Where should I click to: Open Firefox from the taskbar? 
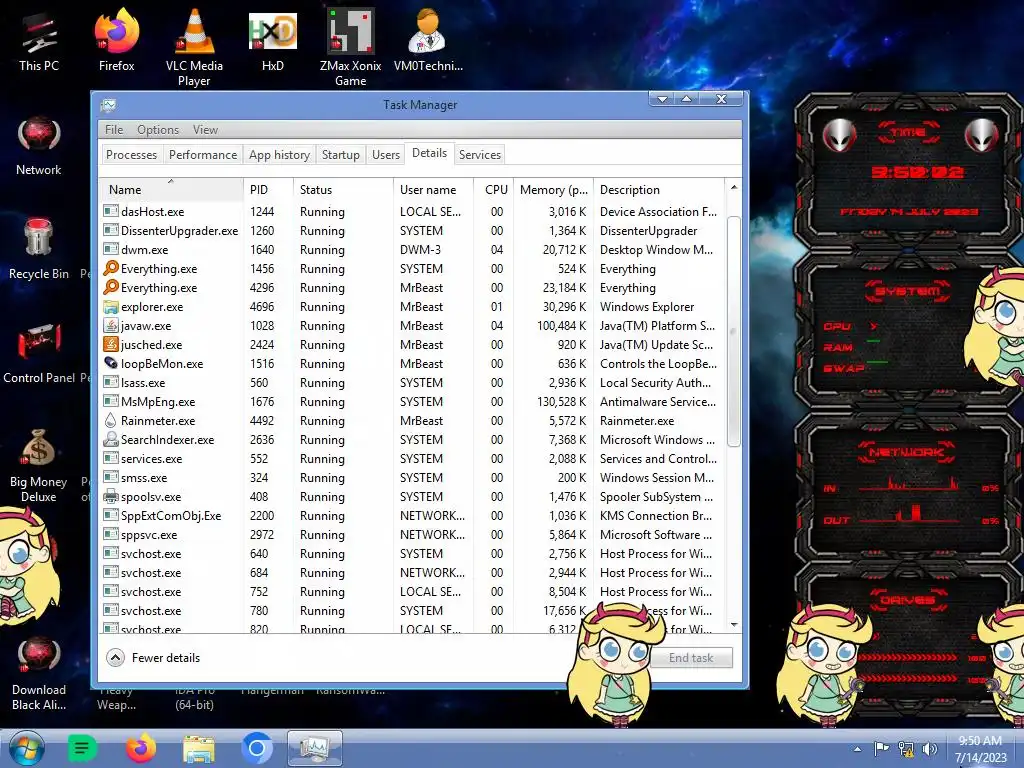coord(140,748)
